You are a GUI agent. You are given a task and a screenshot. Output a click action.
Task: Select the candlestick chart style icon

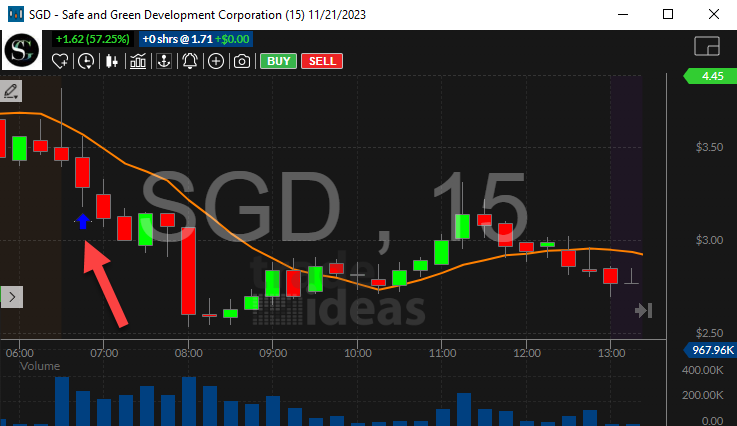pos(112,61)
